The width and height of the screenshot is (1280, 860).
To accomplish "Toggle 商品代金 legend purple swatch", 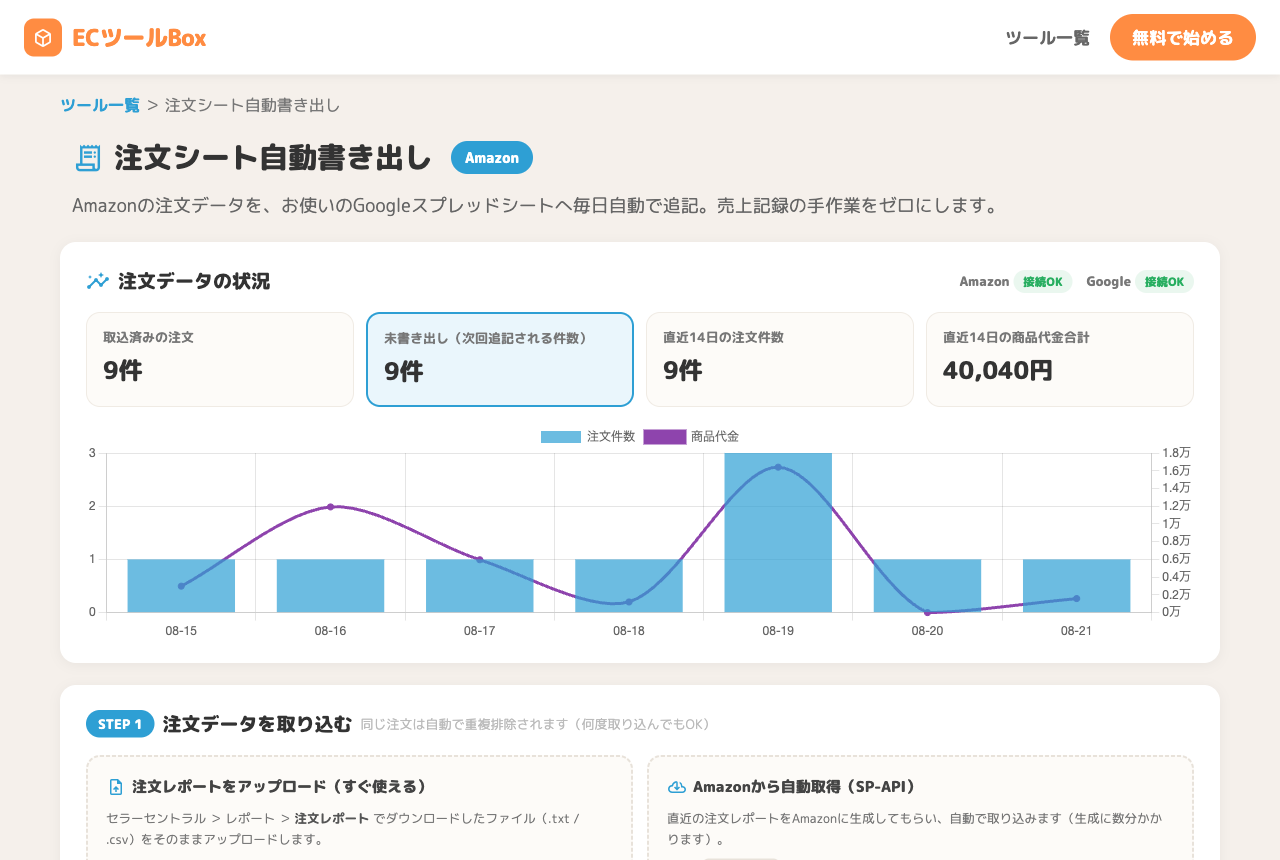I will pos(665,437).
